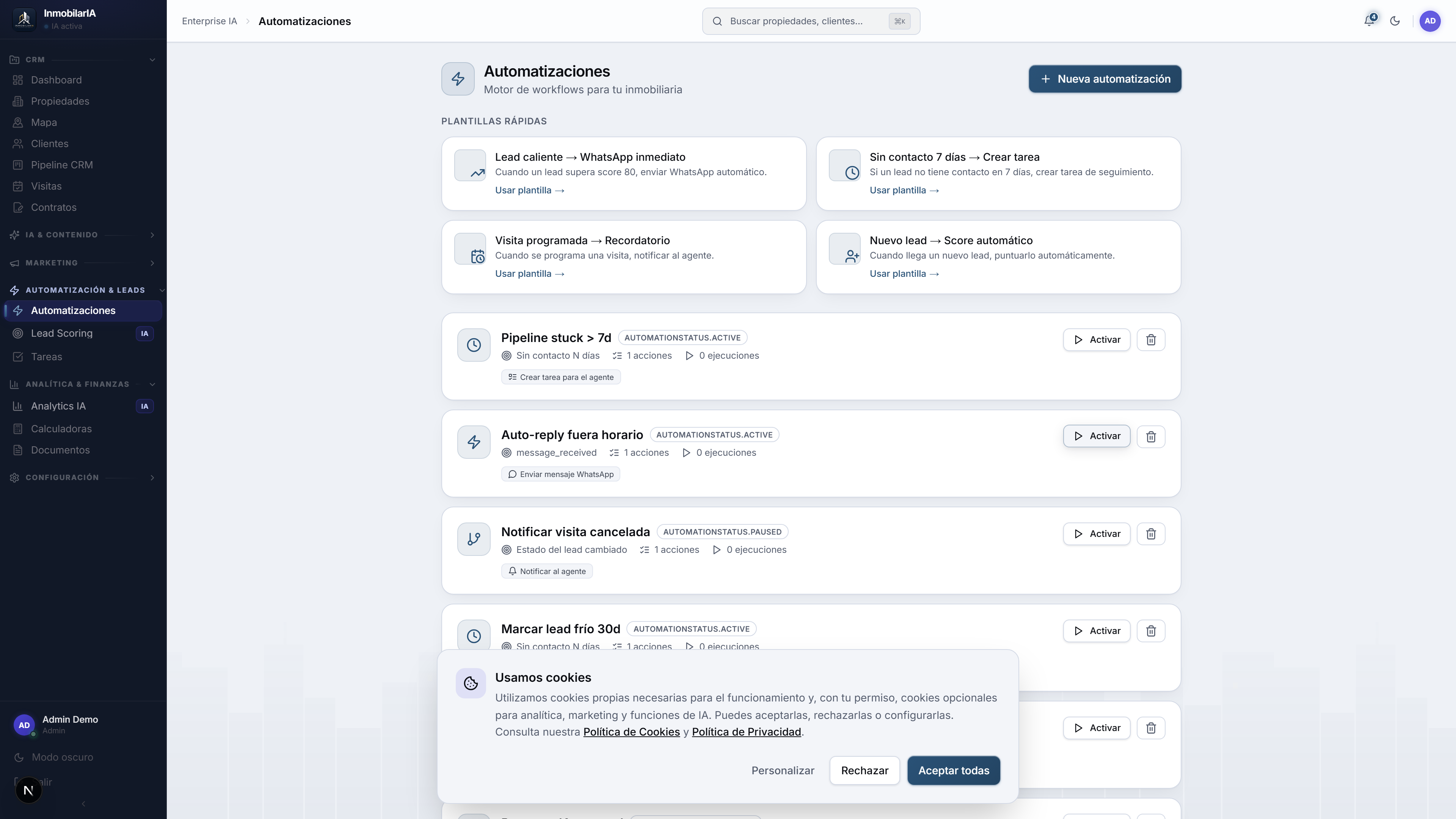Image resolution: width=1456 pixels, height=819 pixels.
Task: Click the clock icon of Pipeline stuck > 7d
Action: click(474, 345)
